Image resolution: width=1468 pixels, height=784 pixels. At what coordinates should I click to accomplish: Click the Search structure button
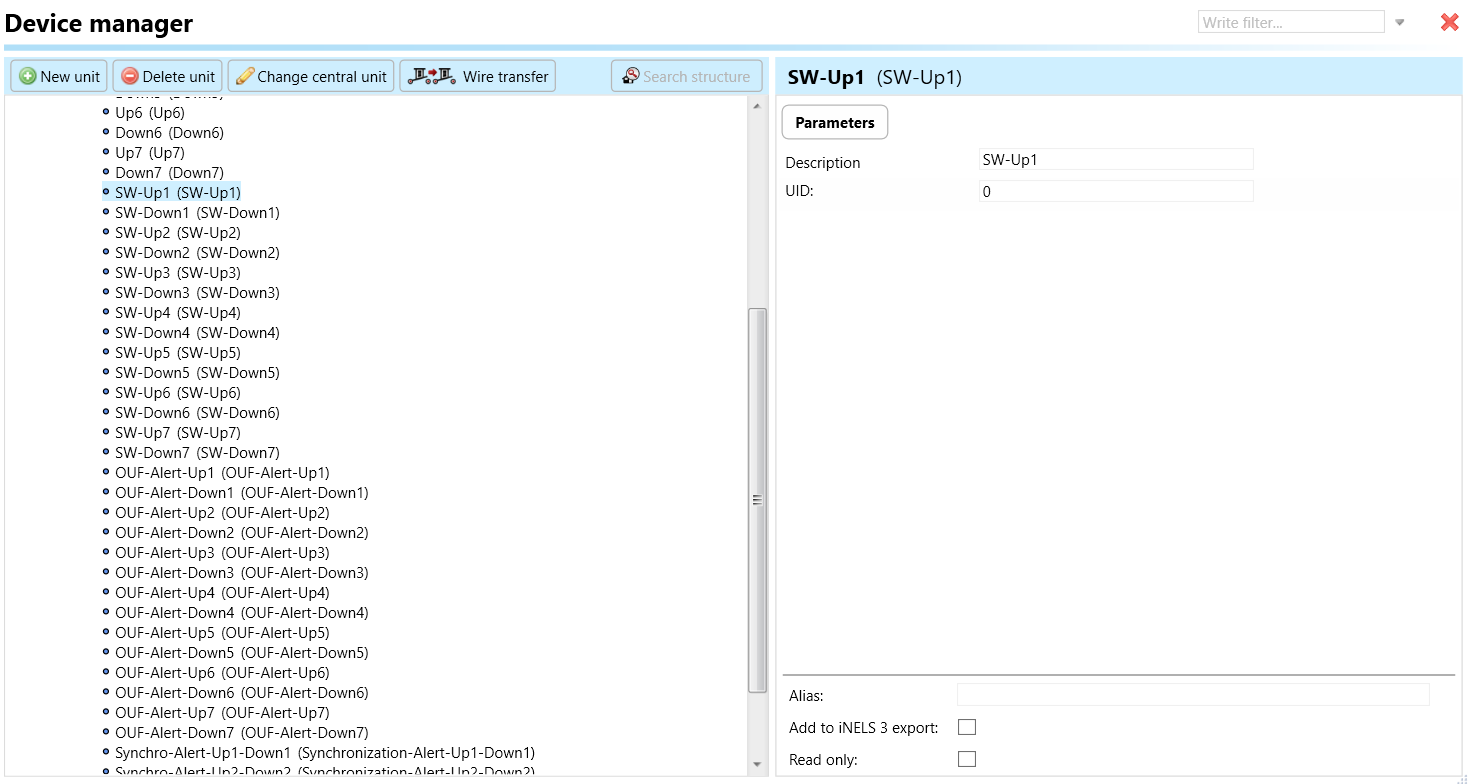[686, 77]
